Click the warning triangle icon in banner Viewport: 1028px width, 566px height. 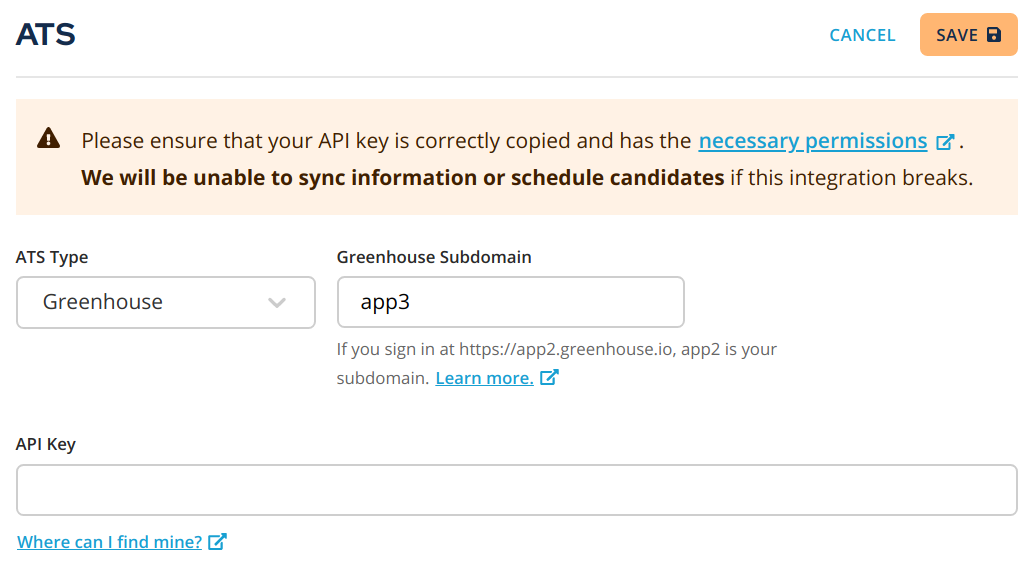(x=49, y=138)
